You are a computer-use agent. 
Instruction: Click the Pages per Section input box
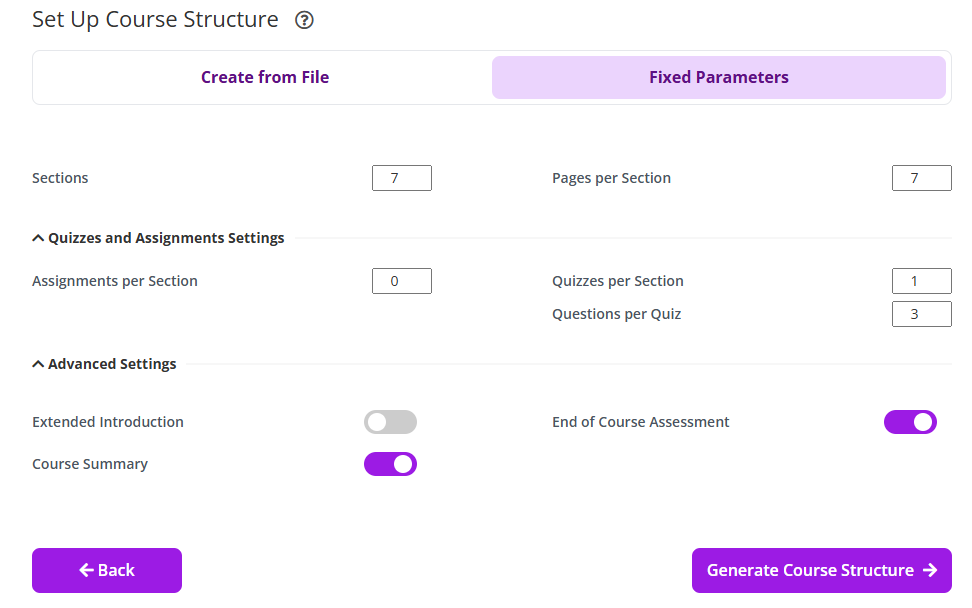(x=921, y=178)
